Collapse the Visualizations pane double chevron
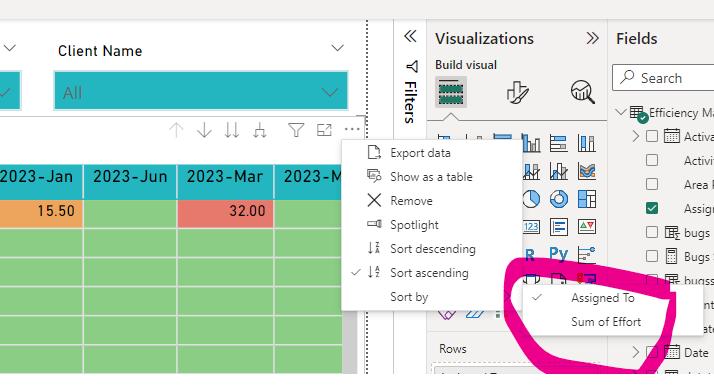Image resolution: width=714 pixels, height=390 pixels. [x=592, y=38]
